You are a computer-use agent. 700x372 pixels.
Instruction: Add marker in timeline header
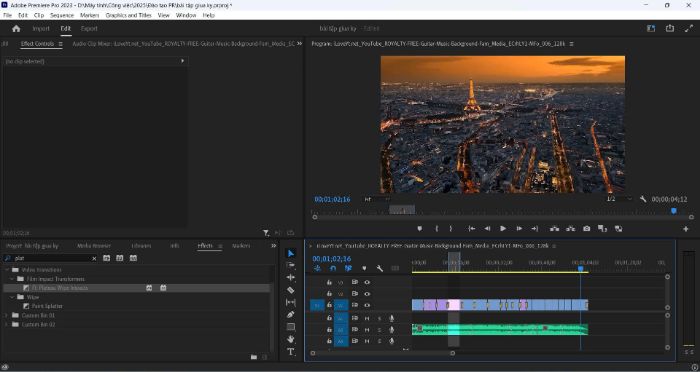(x=364, y=268)
